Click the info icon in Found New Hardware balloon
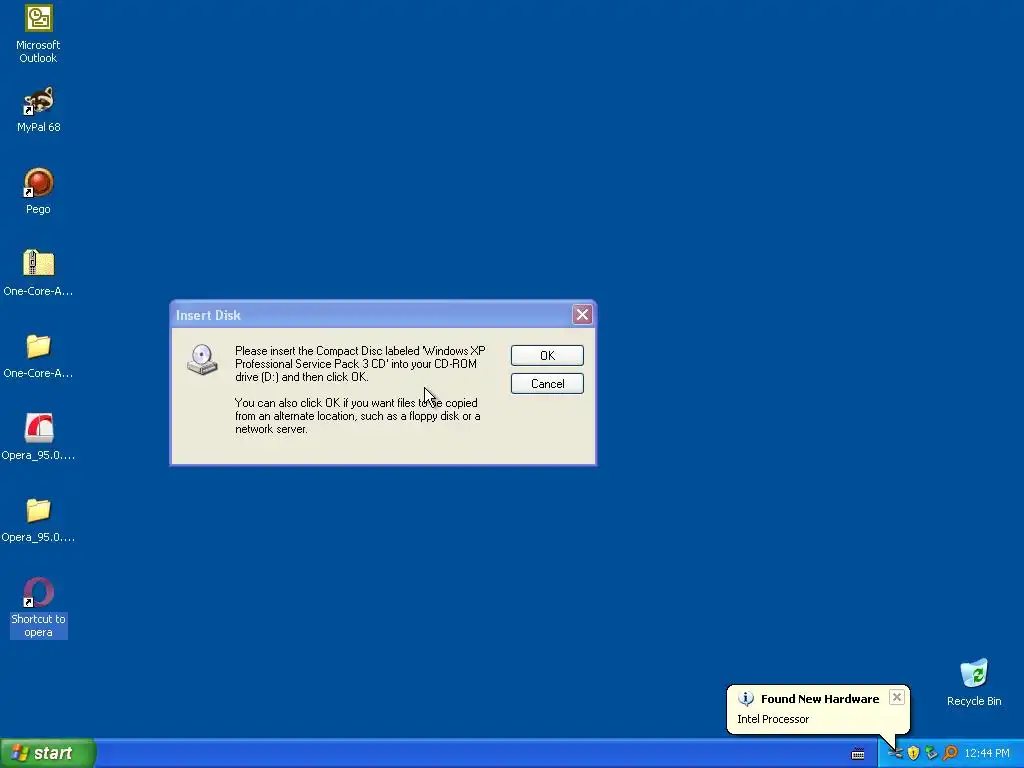Image resolution: width=1024 pixels, height=768 pixels. [x=746, y=699]
